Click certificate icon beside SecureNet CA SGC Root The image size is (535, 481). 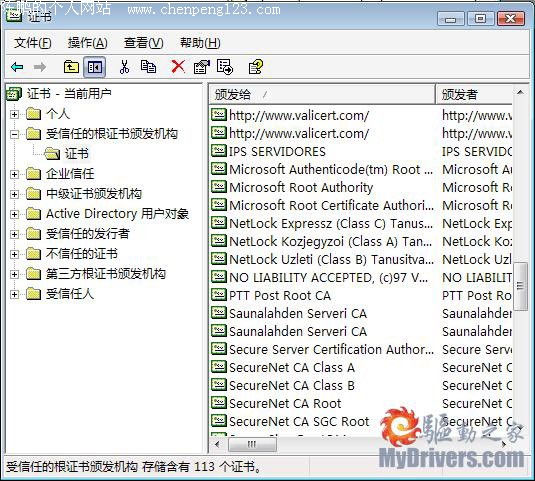click(218, 421)
